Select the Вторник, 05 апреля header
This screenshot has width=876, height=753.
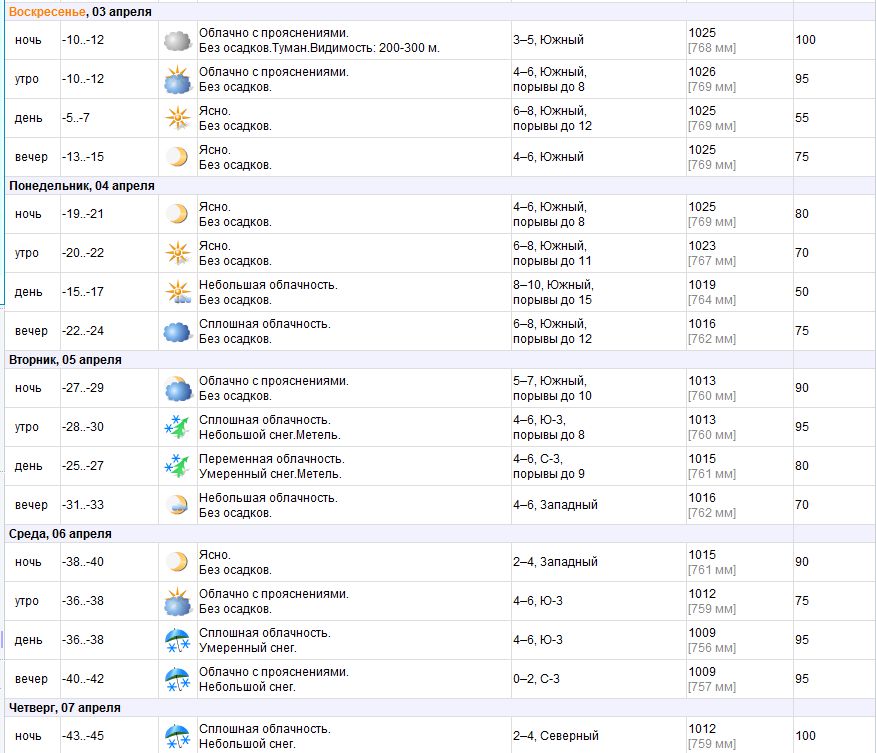point(65,360)
